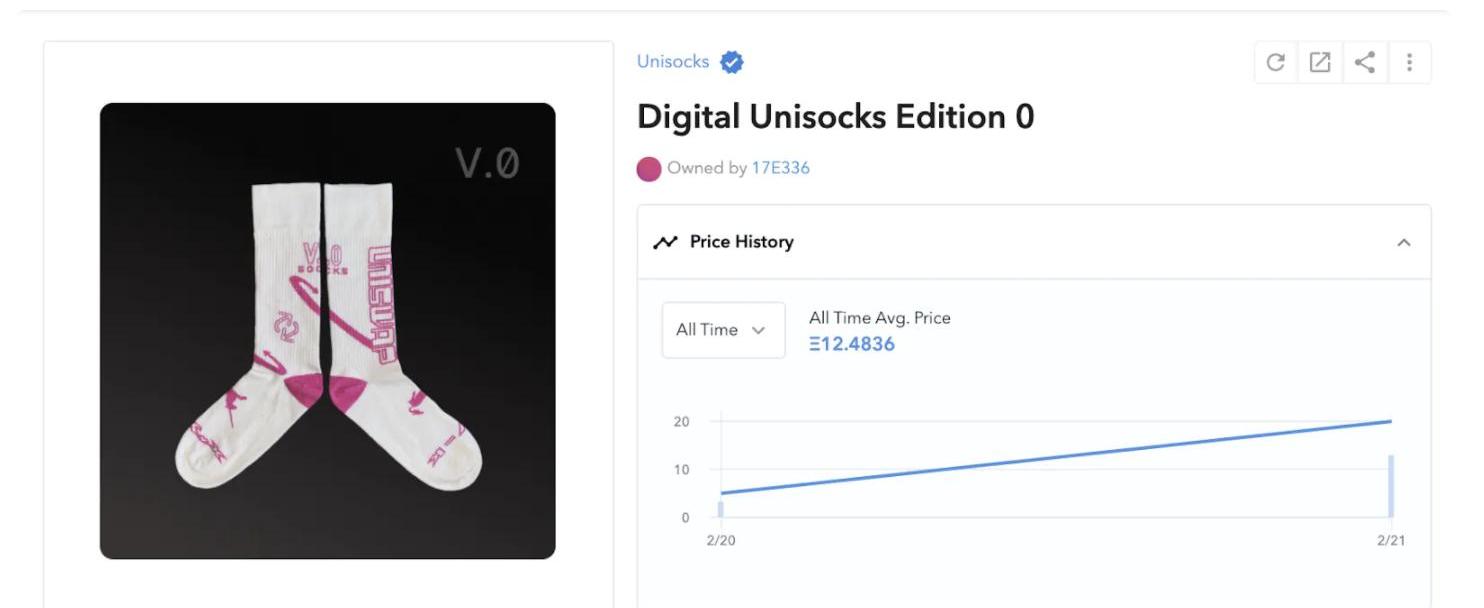1484x608 pixels.
Task: Open the Unisocks collection link
Action: pos(673,61)
